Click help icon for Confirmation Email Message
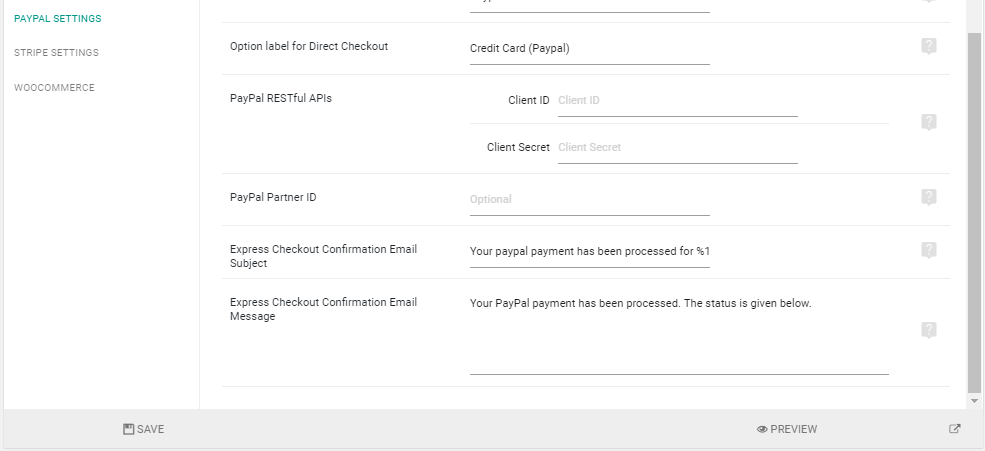985x451 pixels. [x=928, y=330]
